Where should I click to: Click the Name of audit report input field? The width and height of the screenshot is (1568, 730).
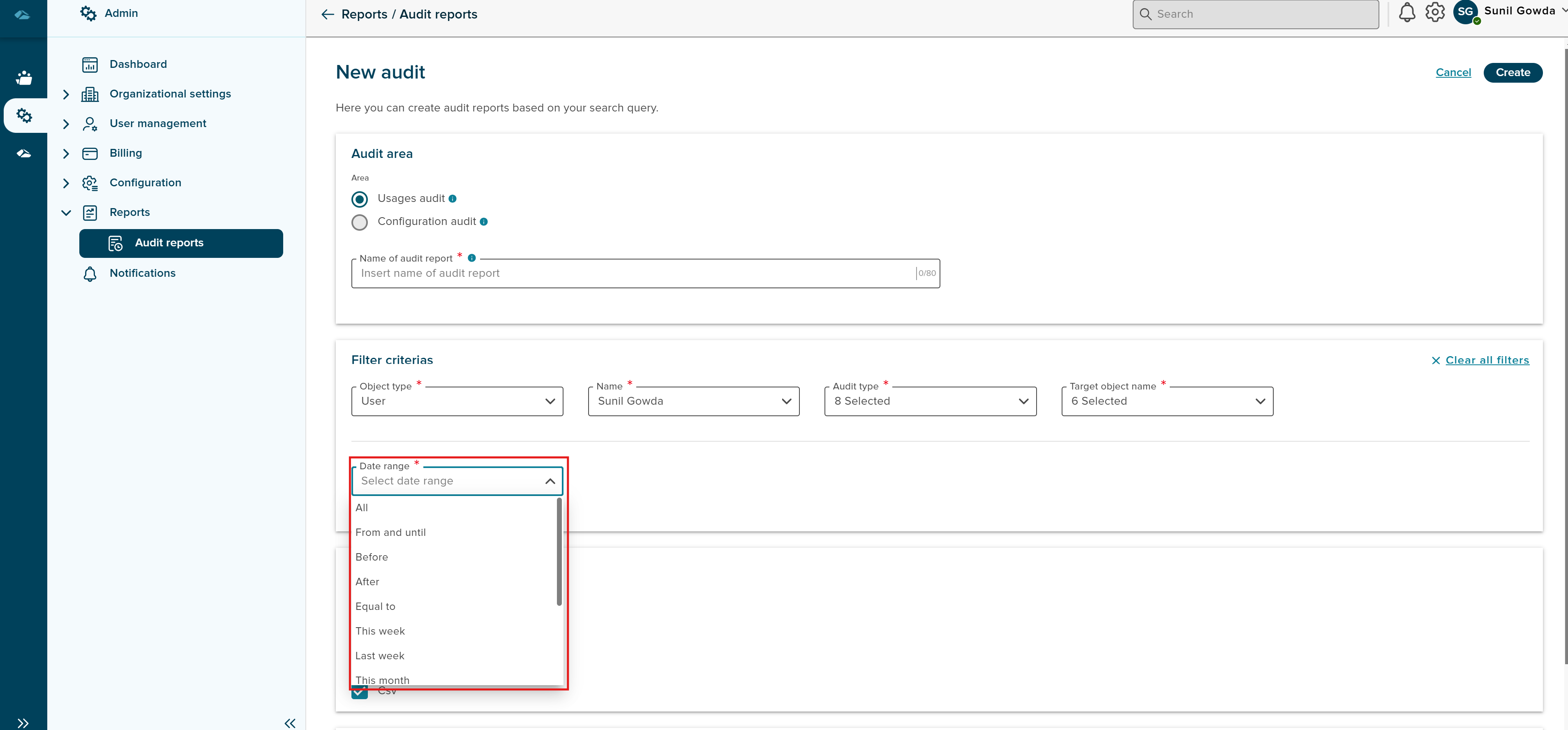[633, 273]
